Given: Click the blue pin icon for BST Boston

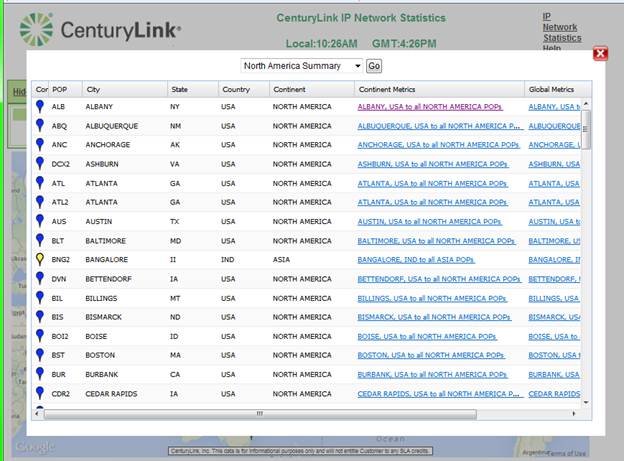Looking at the screenshot, I should (x=40, y=355).
